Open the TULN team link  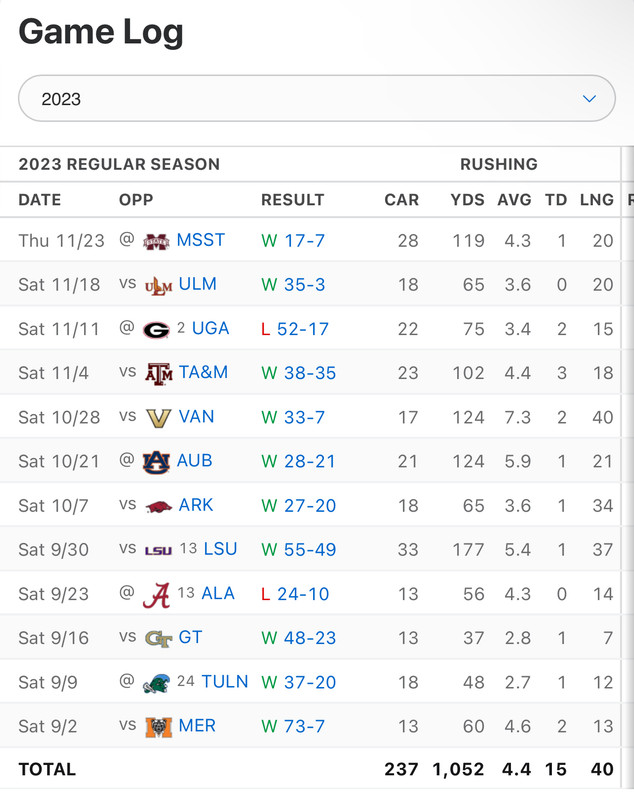point(224,682)
